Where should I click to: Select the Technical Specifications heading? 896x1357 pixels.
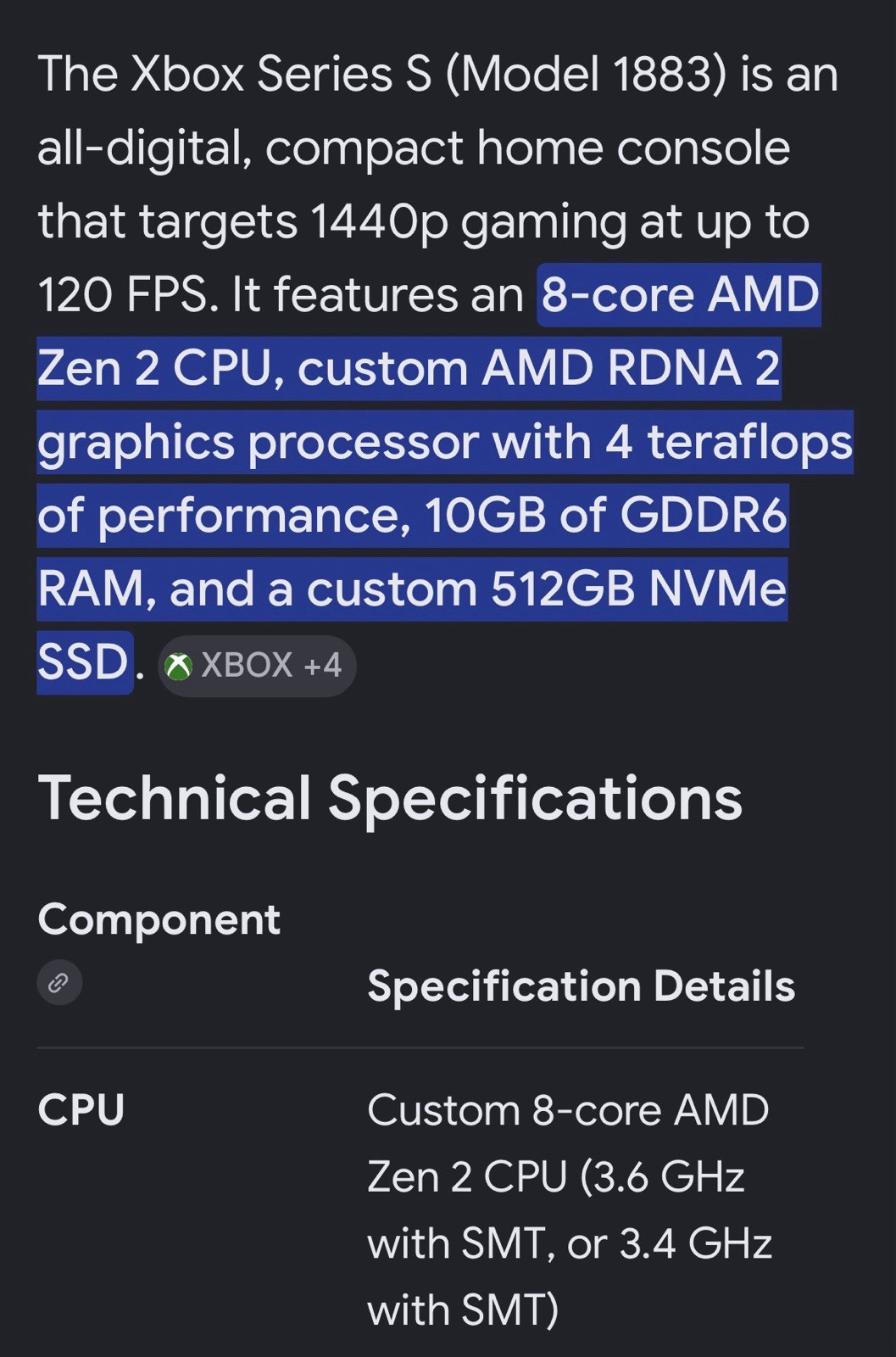point(390,798)
